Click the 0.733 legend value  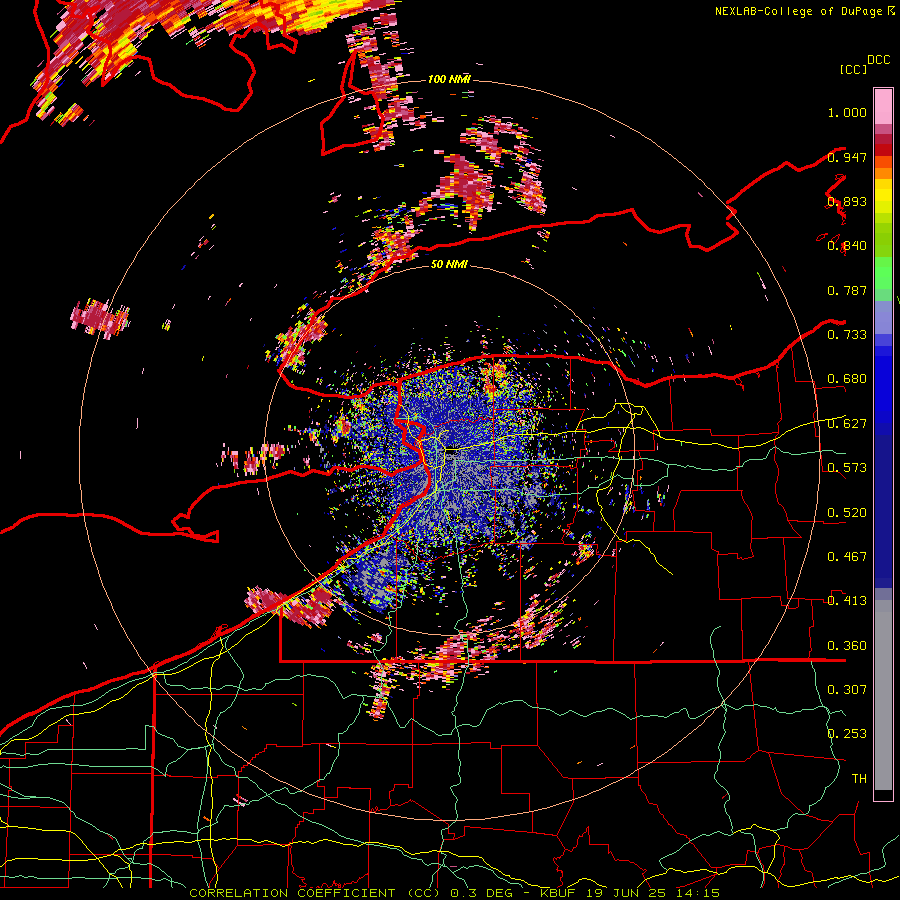coord(847,335)
